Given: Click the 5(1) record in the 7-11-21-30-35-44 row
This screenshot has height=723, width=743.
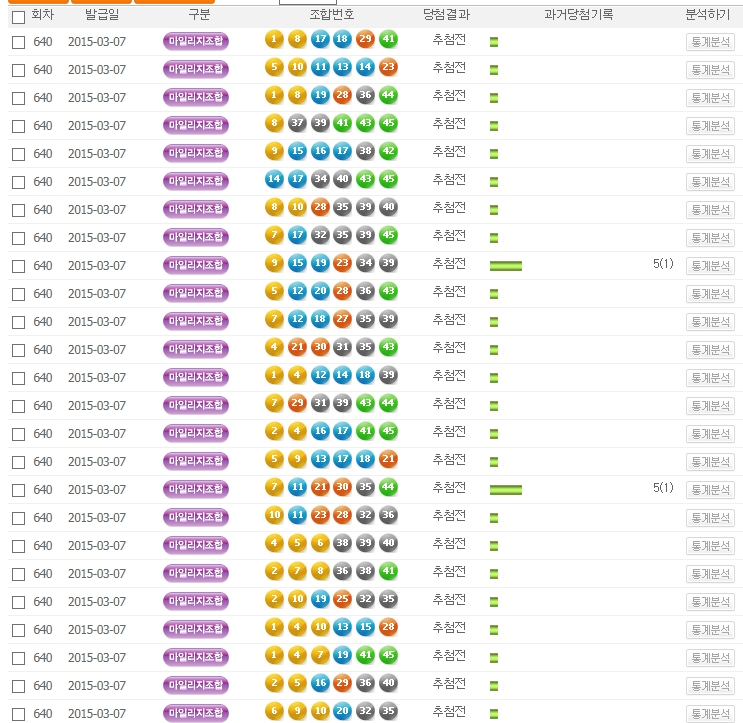Looking at the screenshot, I should (x=663, y=488).
